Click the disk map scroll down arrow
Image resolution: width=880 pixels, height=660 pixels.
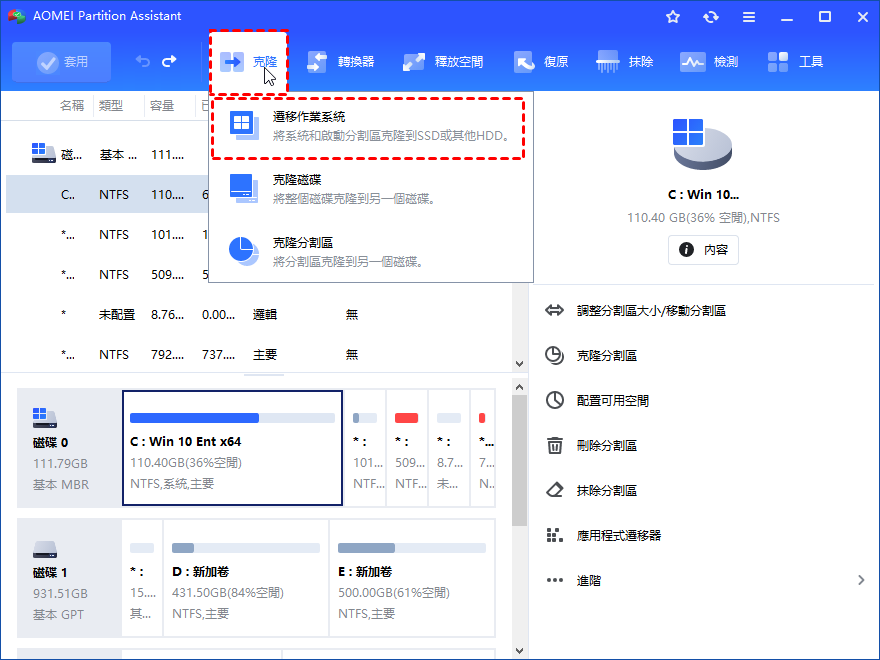pyautogui.click(x=519, y=650)
